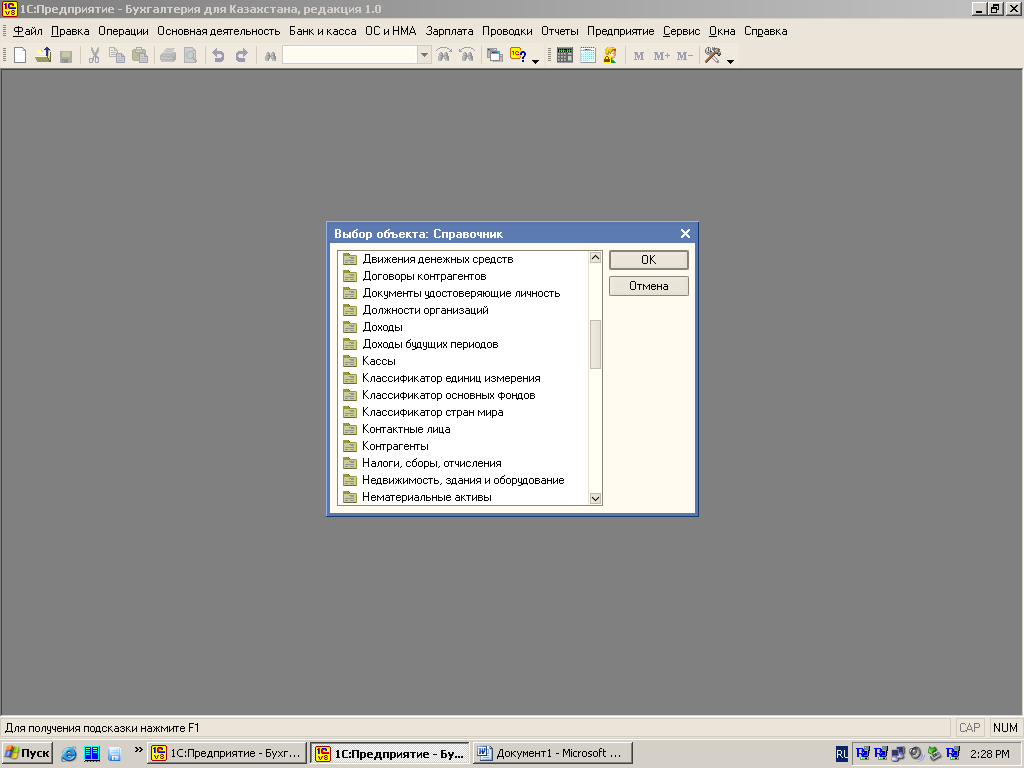Open the Справка menu
The image size is (1024, 768).
click(765, 31)
